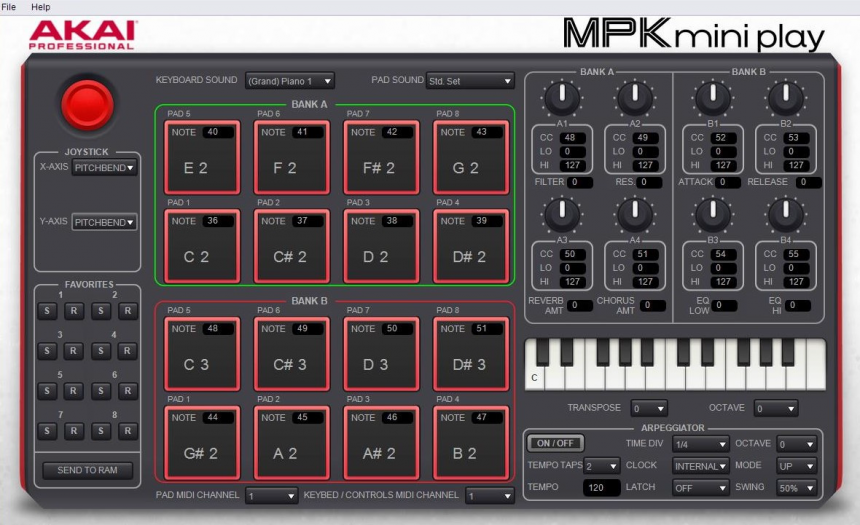The height and width of the screenshot is (525, 860).
Task: Open the Help menu
Action: point(41,7)
